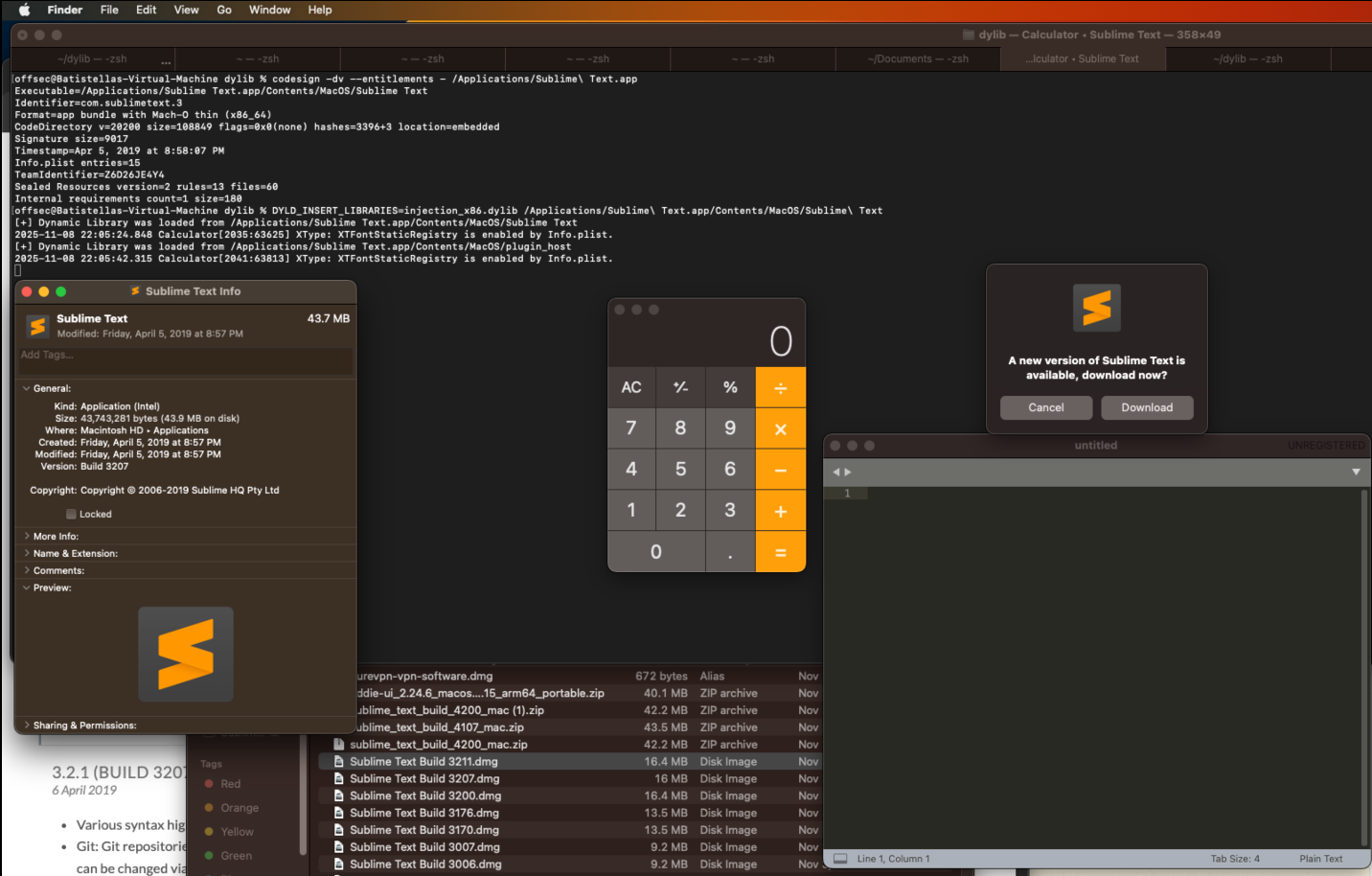The image size is (1372, 876).
Task: Open the Help menu
Action: [320, 10]
